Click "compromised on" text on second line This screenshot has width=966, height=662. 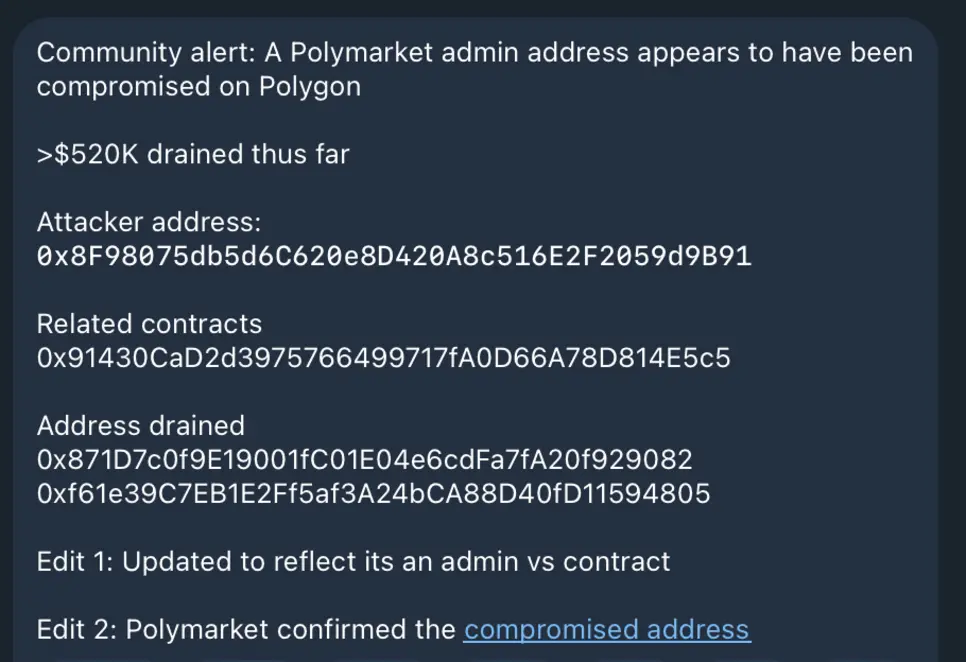[x=143, y=87]
